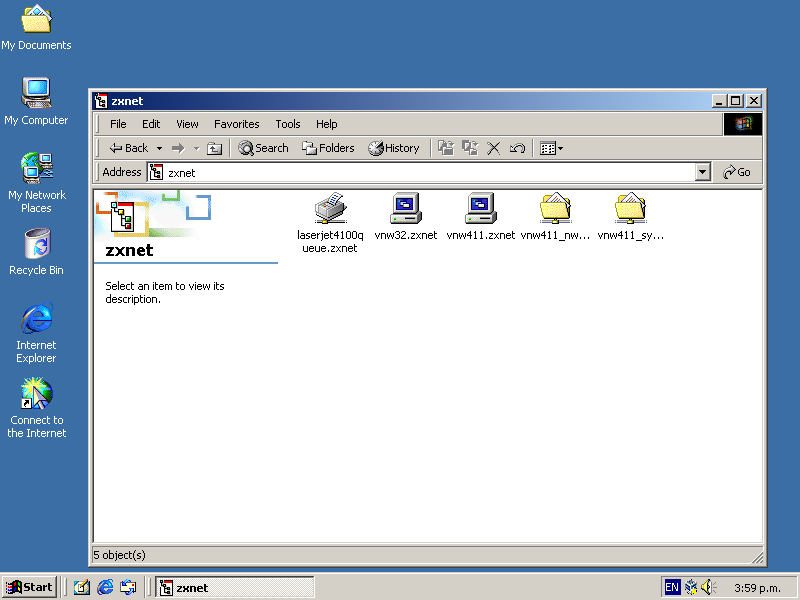Open the Edit menu
Image resolution: width=800 pixels, height=600 pixels.
pyautogui.click(x=151, y=124)
